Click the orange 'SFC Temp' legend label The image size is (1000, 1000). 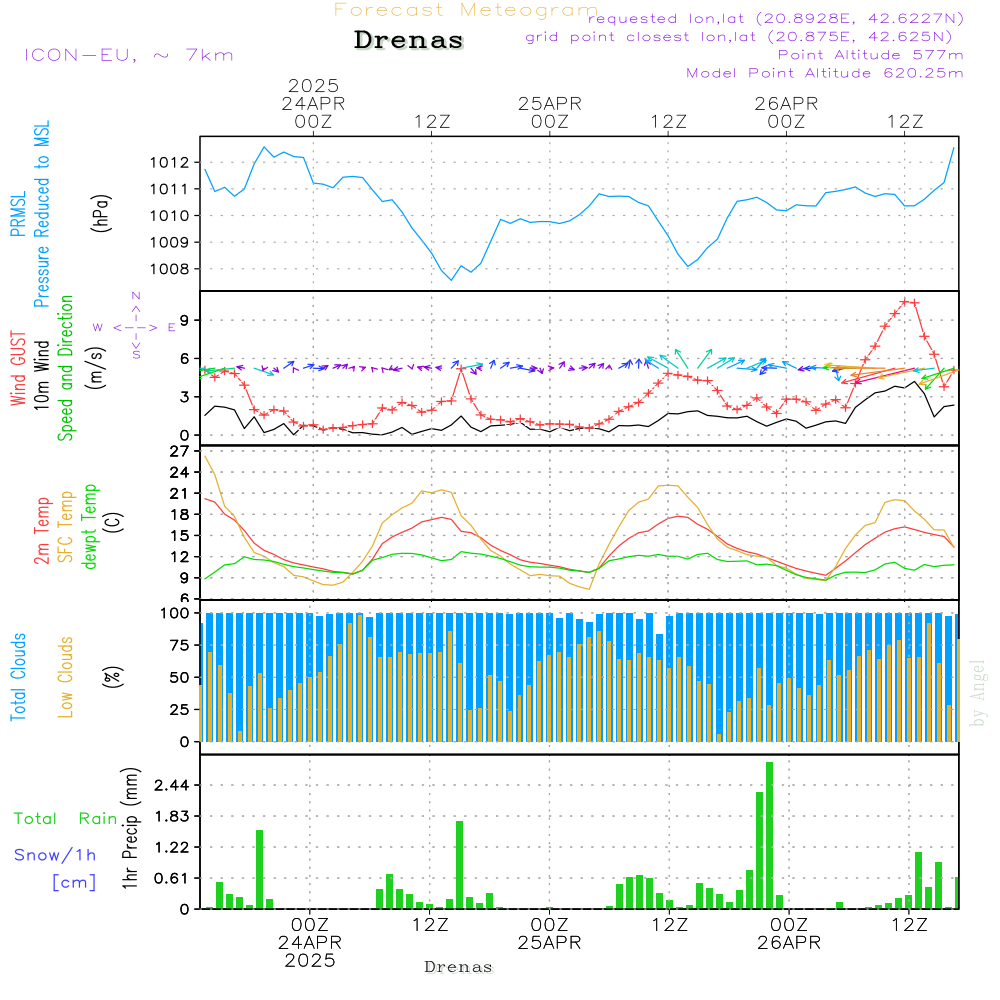coord(66,527)
